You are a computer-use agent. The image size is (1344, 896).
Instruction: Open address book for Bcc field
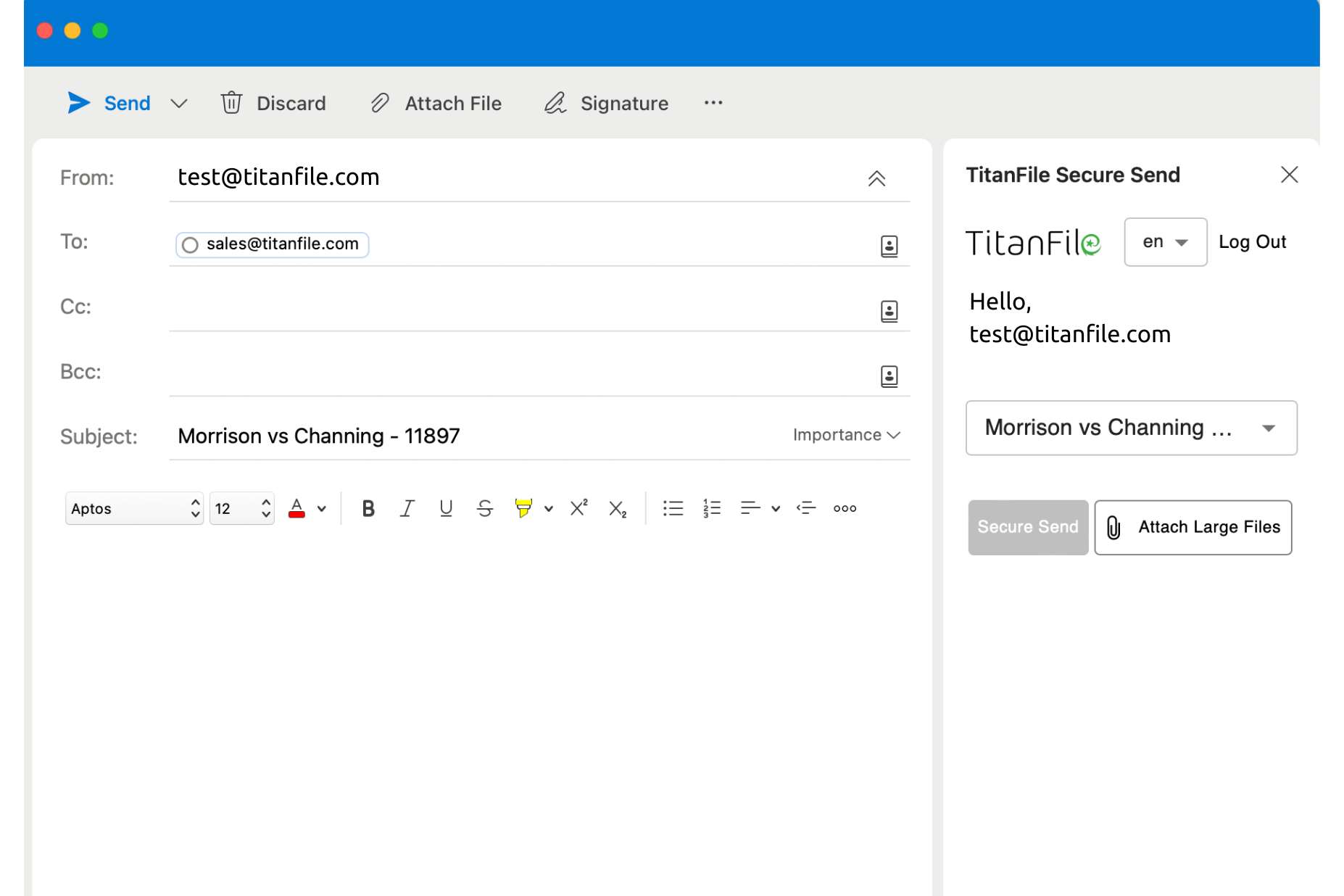point(889,376)
